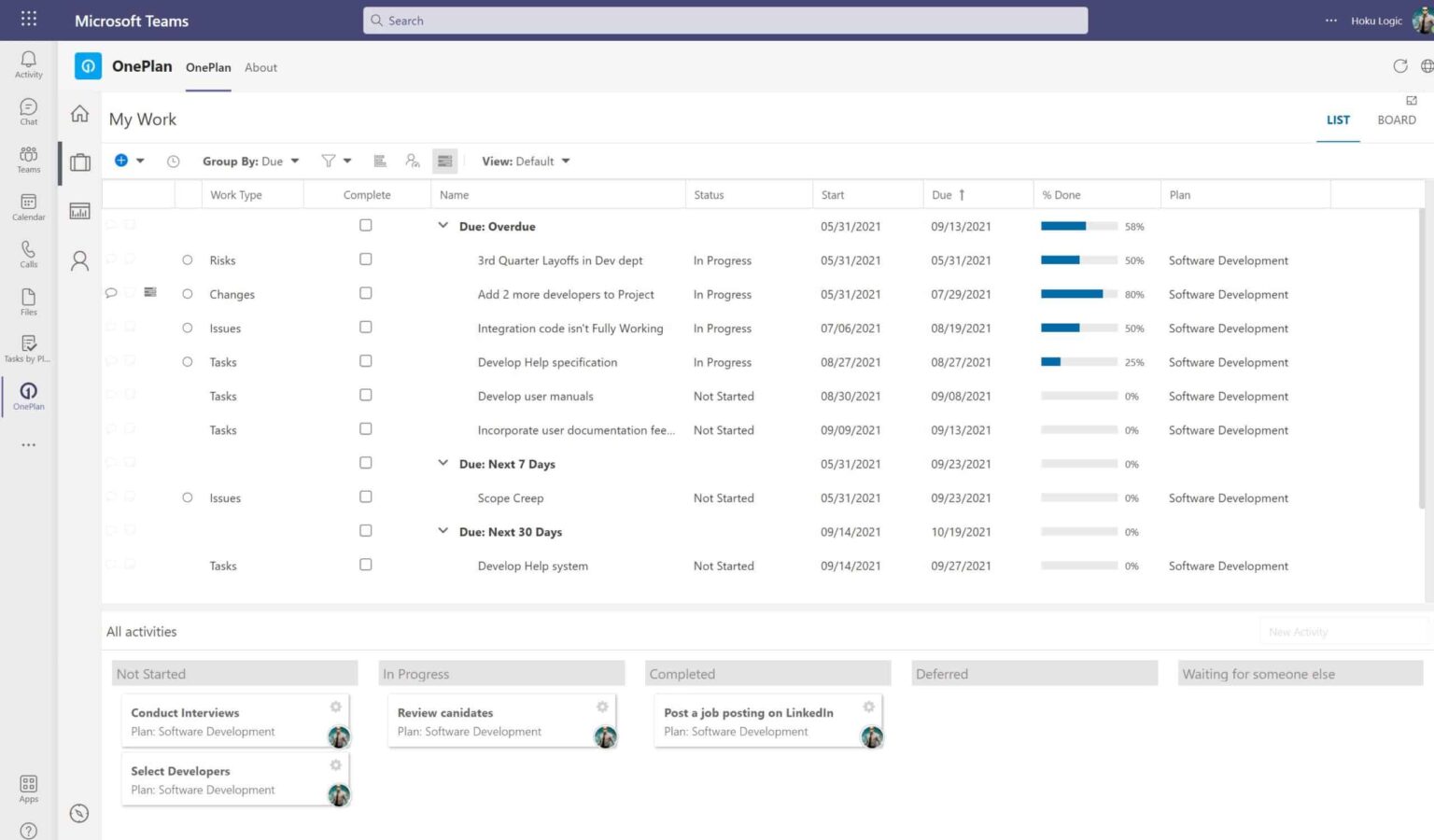Open gear settings on Conduct Interviews card
This screenshot has height=840, width=1434.
pyautogui.click(x=335, y=707)
